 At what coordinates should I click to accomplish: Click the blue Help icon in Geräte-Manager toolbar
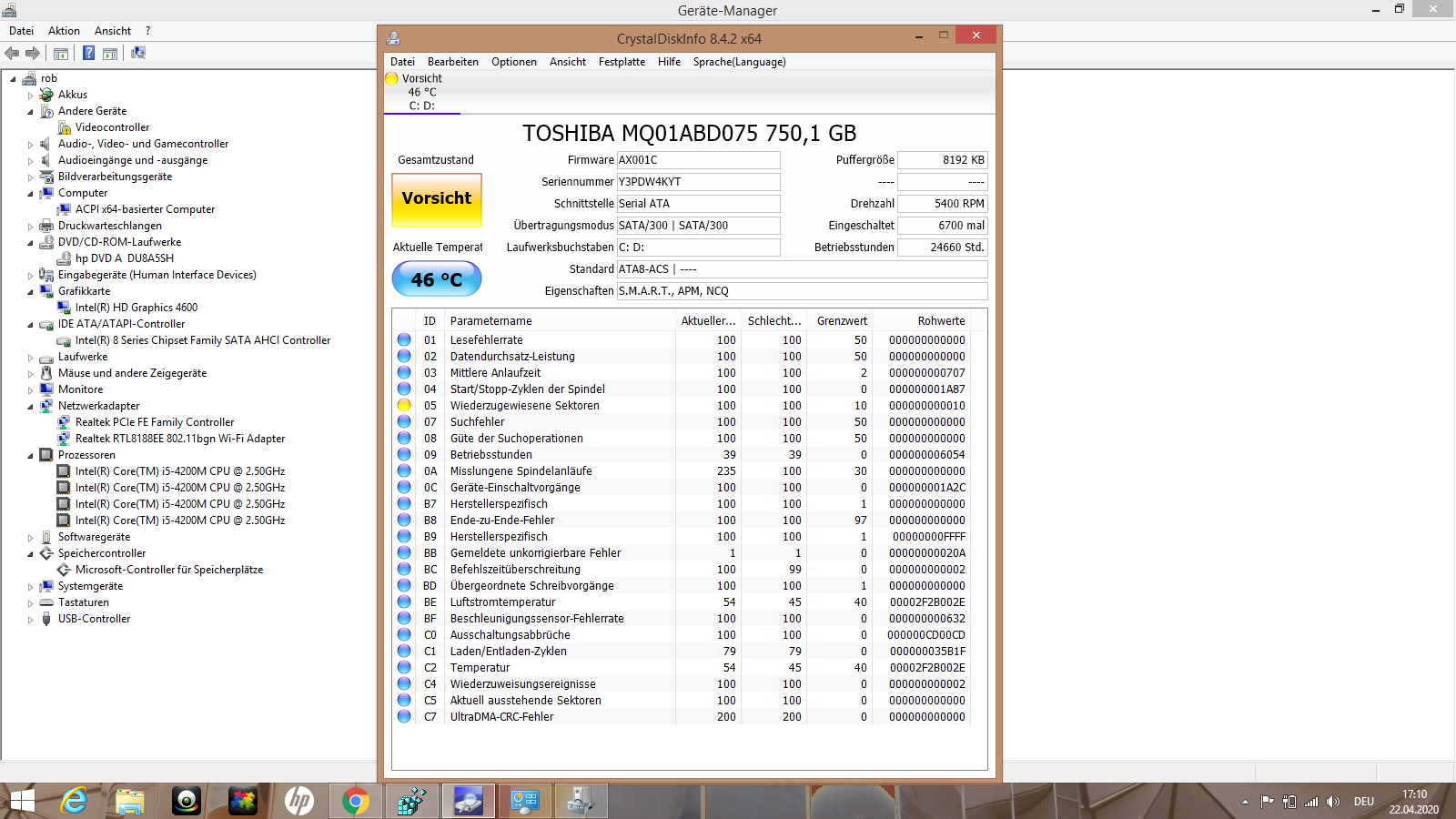(x=88, y=53)
